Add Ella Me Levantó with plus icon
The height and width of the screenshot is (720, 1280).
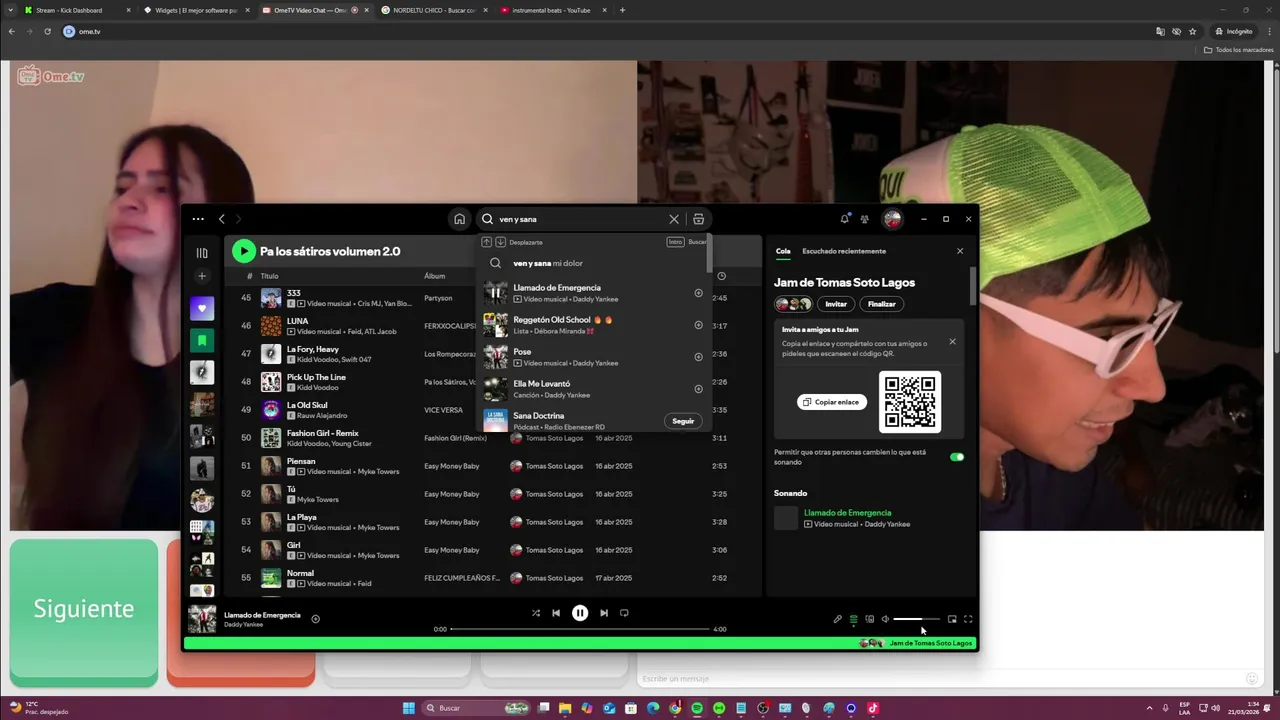[x=698, y=389]
